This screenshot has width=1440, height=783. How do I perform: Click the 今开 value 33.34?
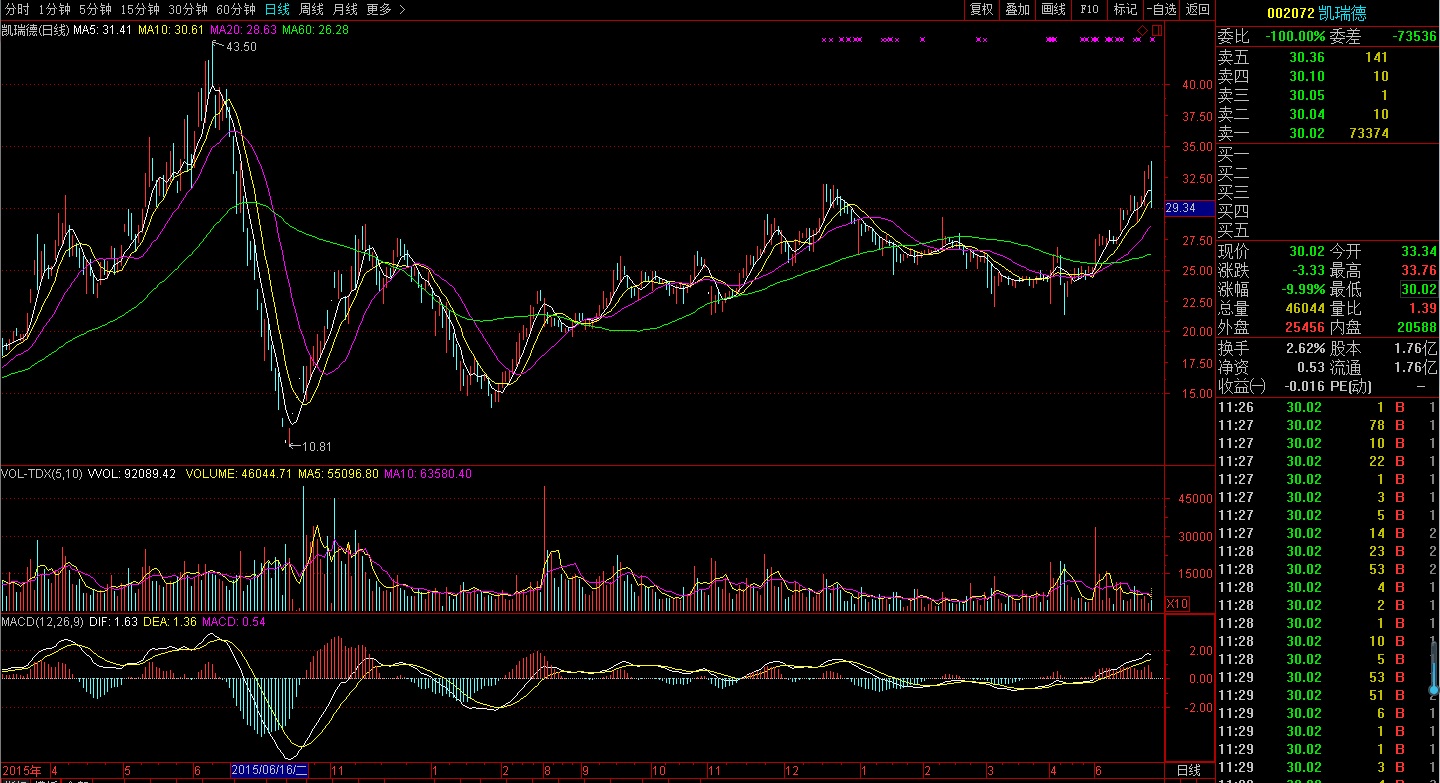[x=1418, y=251]
